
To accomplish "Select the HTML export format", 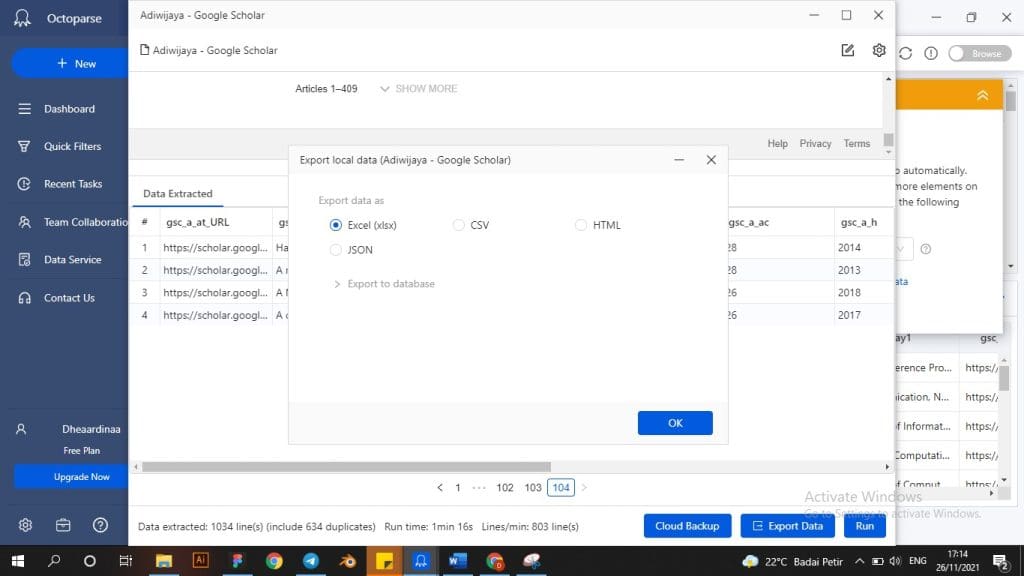I will (581, 225).
